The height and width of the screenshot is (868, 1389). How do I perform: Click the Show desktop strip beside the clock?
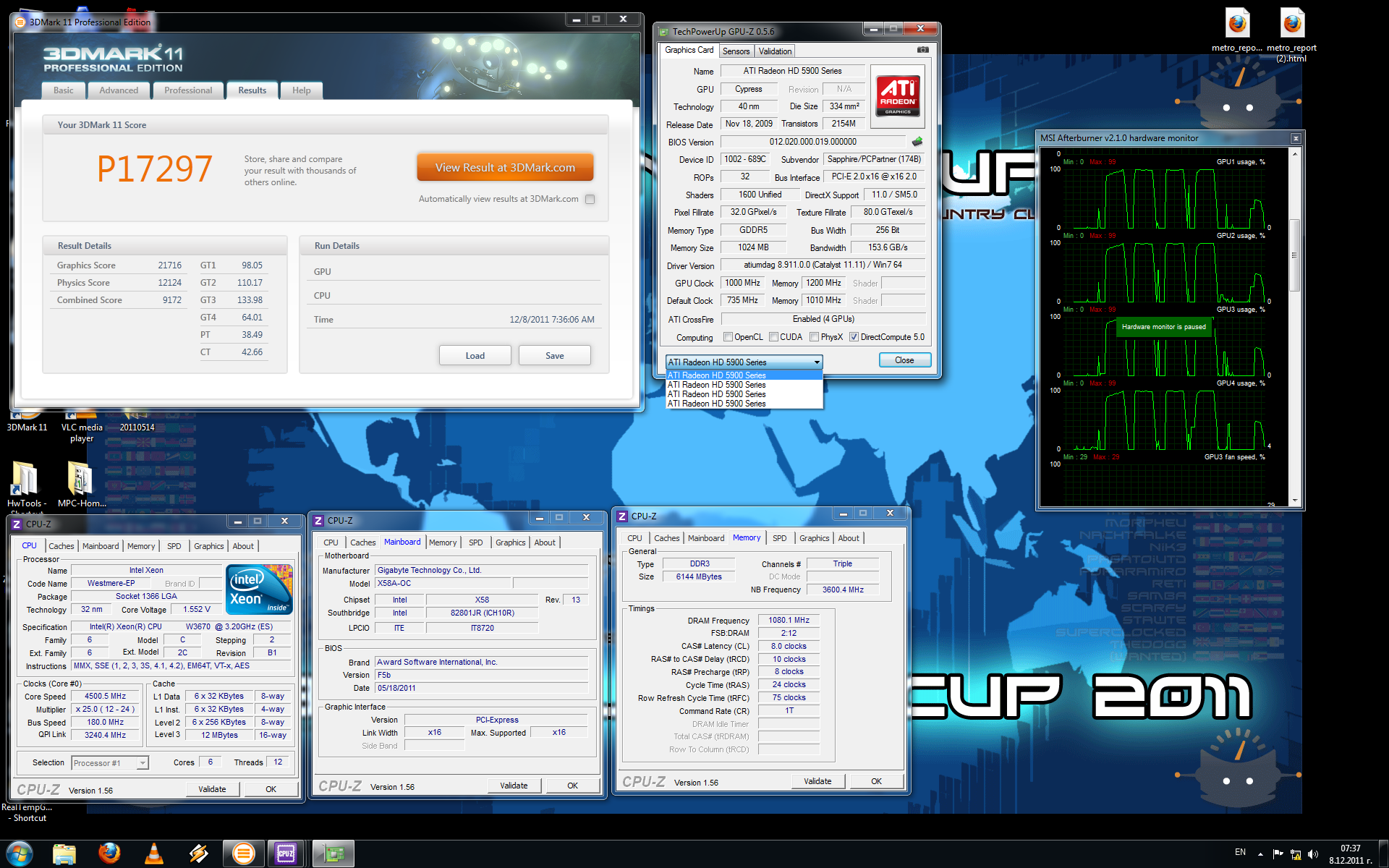(1383, 854)
